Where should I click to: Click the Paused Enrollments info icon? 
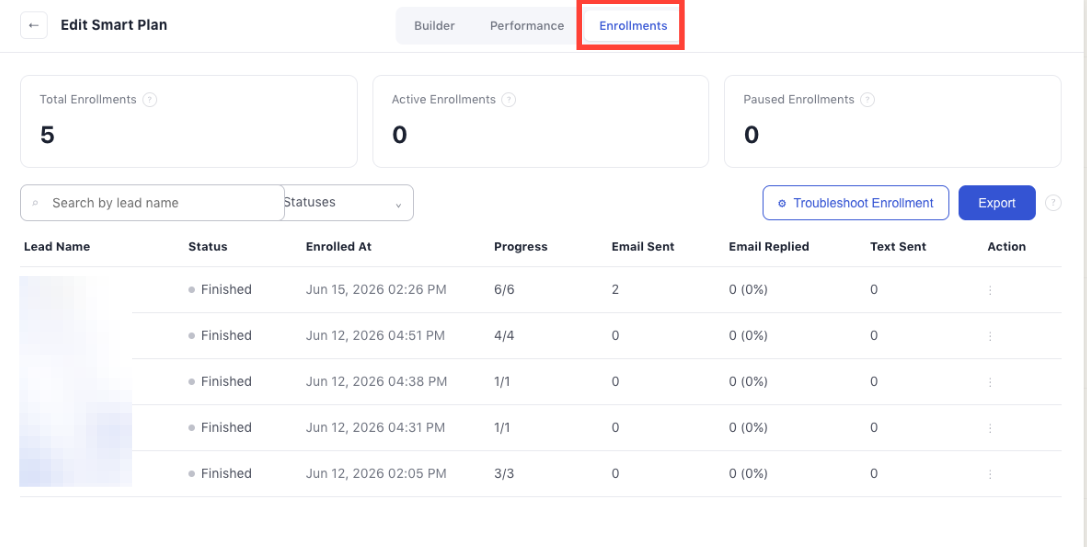click(x=867, y=100)
